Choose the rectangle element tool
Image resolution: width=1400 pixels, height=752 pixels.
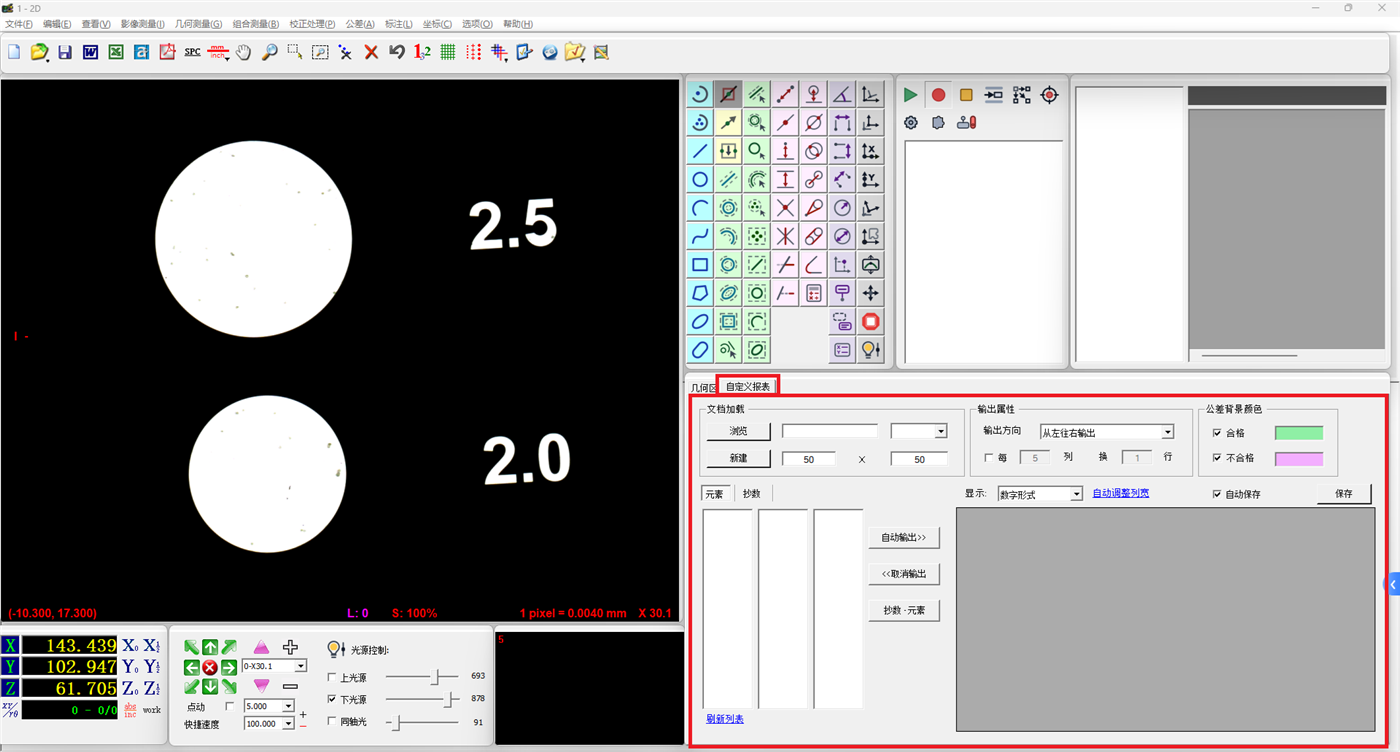tap(700, 265)
